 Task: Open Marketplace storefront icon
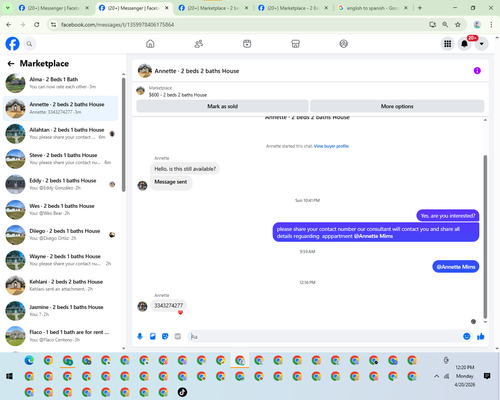(x=295, y=44)
